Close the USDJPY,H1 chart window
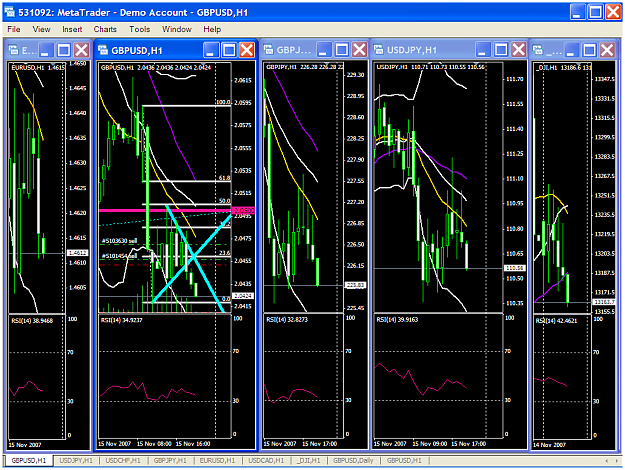Viewport: 625px width, 470px height. pyautogui.click(x=519, y=50)
